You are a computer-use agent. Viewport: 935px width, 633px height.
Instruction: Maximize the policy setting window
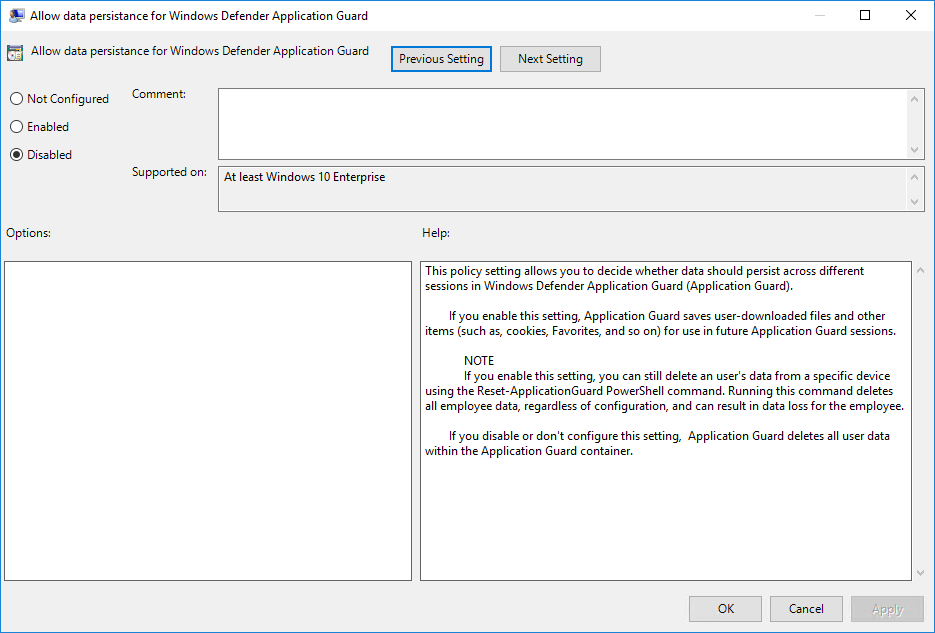865,15
